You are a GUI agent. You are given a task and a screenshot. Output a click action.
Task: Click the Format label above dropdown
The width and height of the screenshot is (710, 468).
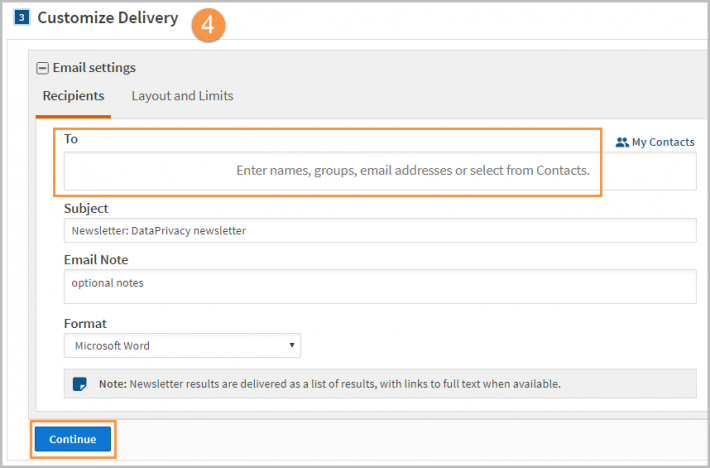click(85, 324)
